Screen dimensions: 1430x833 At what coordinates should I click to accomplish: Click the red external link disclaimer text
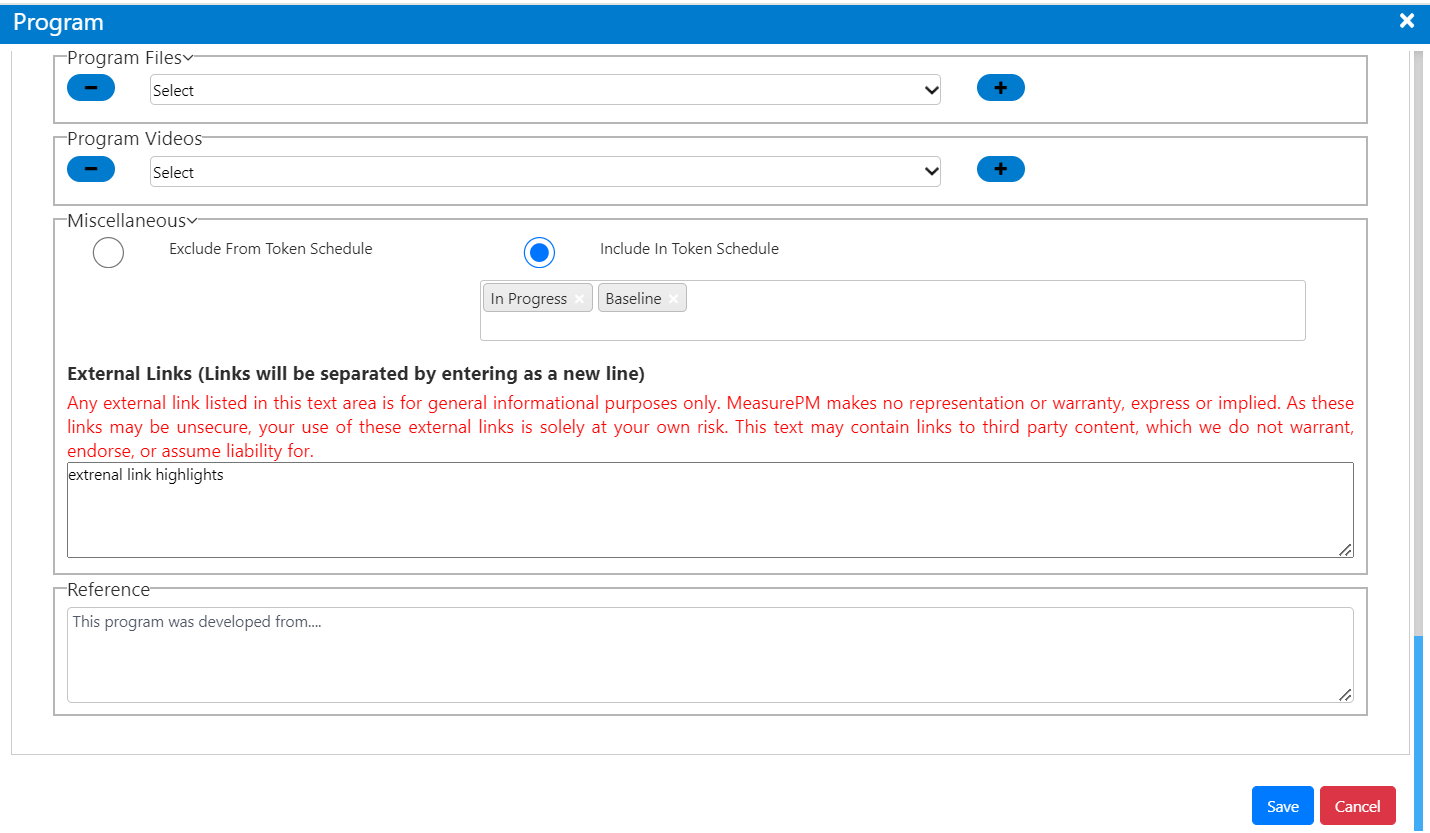710,428
